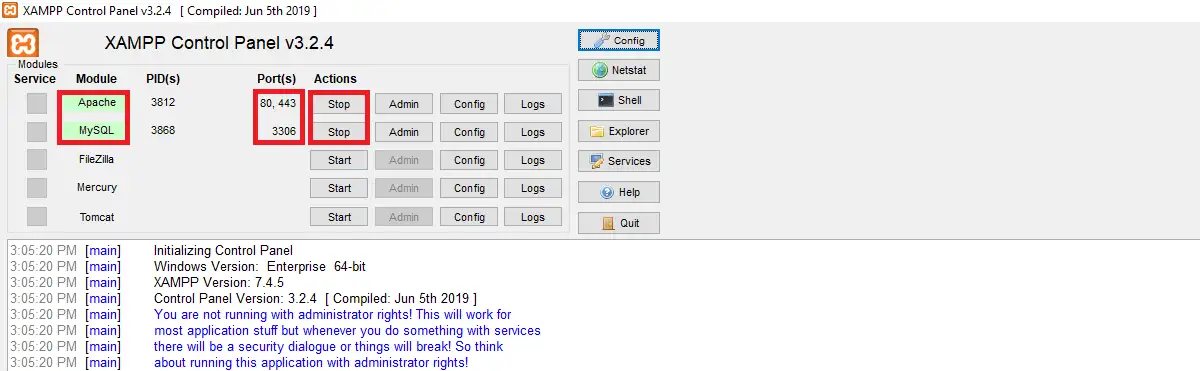Open Tomcat Config menu

[469, 217]
